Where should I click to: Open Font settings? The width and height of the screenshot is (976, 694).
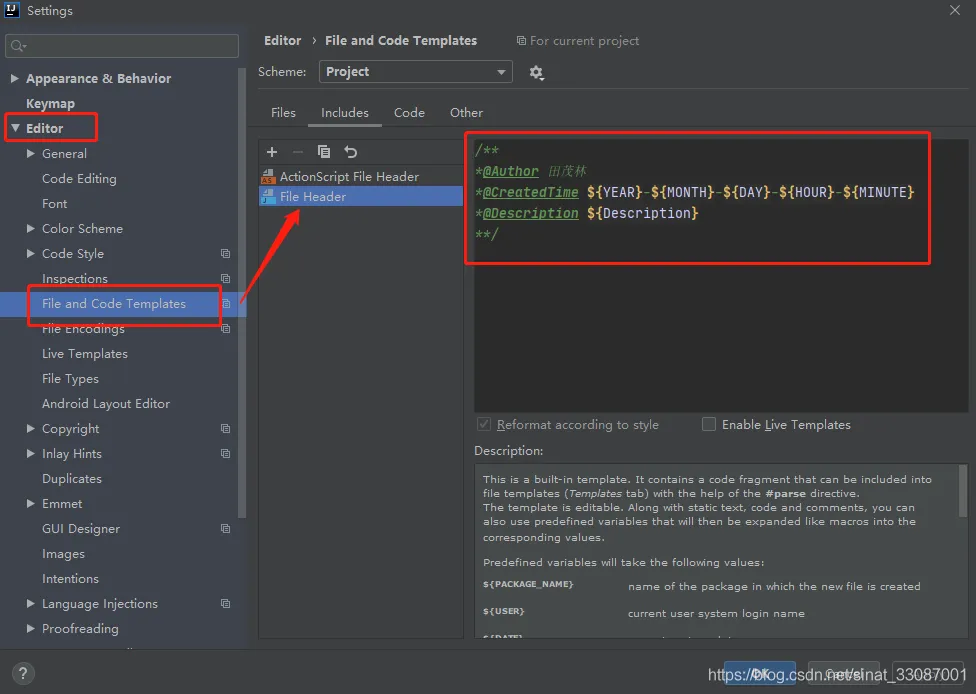click(x=54, y=204)
